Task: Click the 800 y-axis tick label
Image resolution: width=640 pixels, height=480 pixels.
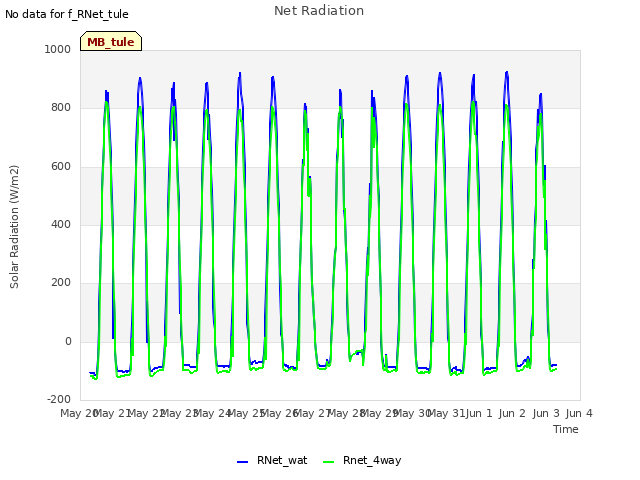Action: click(61, 108)
